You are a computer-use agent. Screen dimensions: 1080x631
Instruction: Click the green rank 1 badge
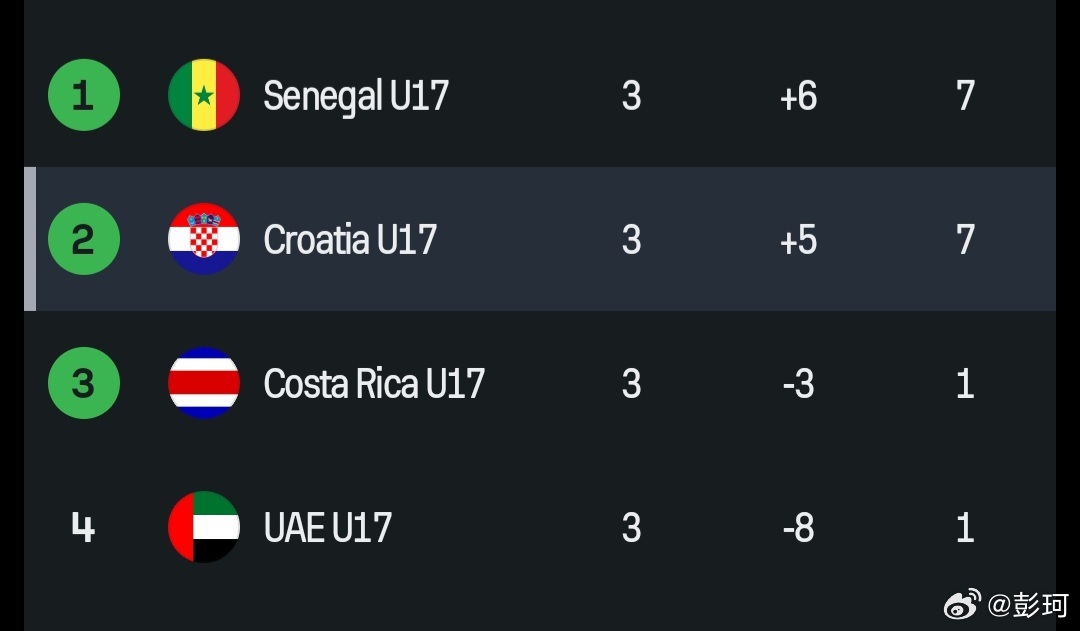(x=84, y=95)
